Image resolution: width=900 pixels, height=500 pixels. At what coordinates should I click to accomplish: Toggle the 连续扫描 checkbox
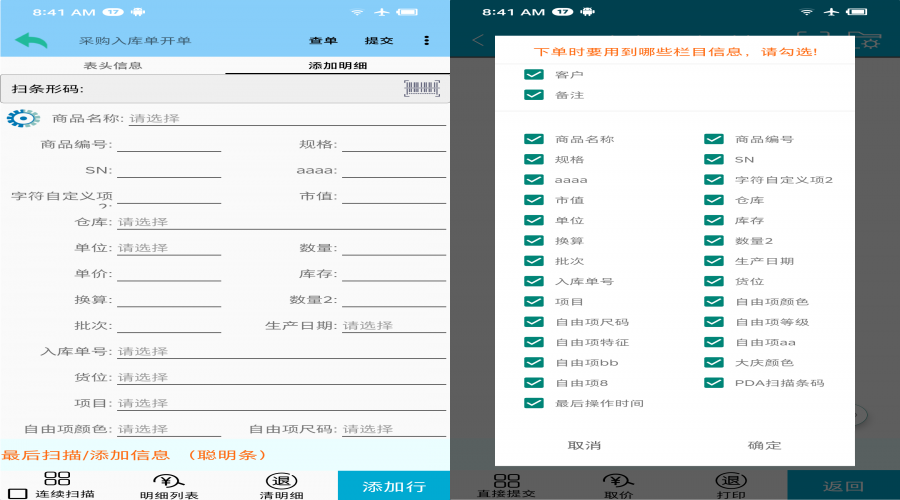click(18, 493)
